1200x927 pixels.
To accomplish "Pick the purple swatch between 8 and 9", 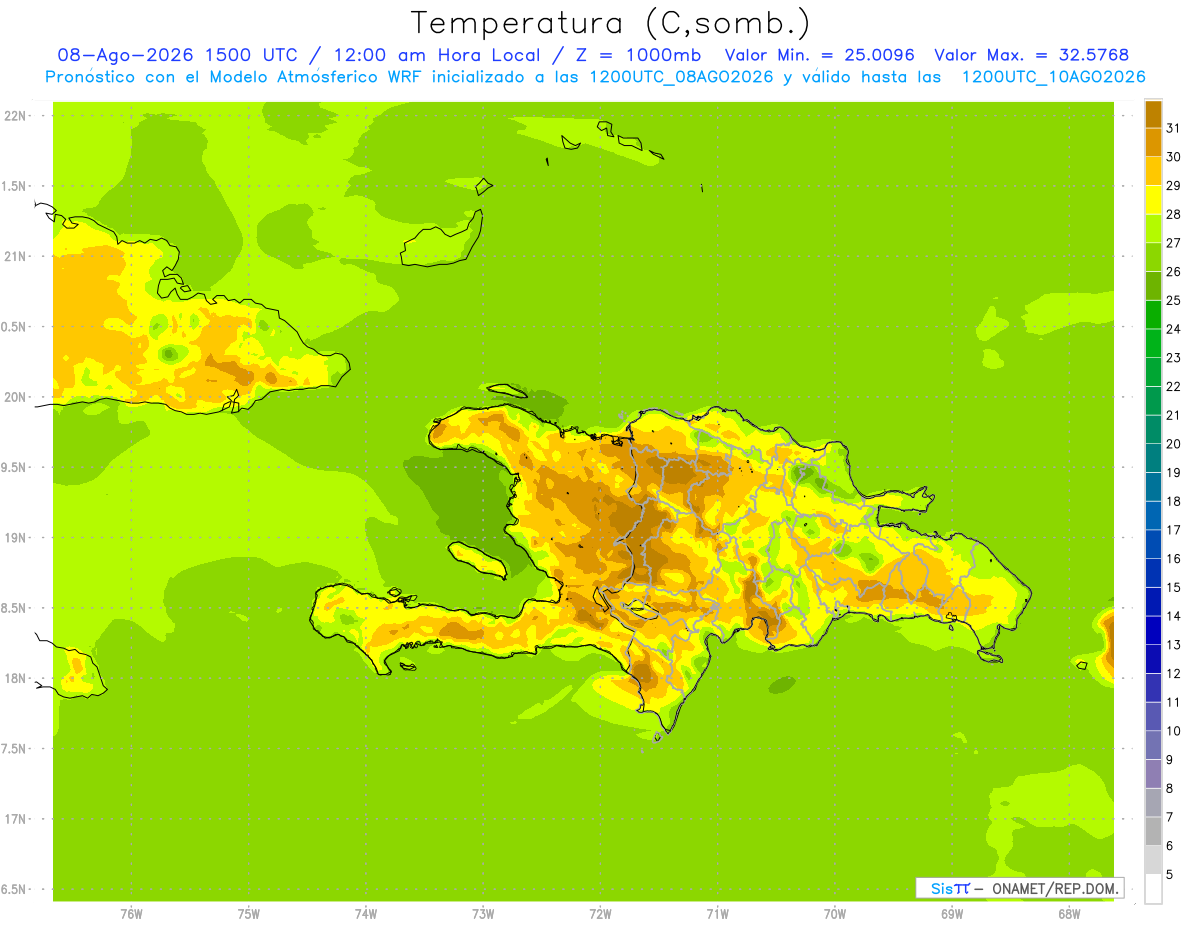I will coord(1153,774).
